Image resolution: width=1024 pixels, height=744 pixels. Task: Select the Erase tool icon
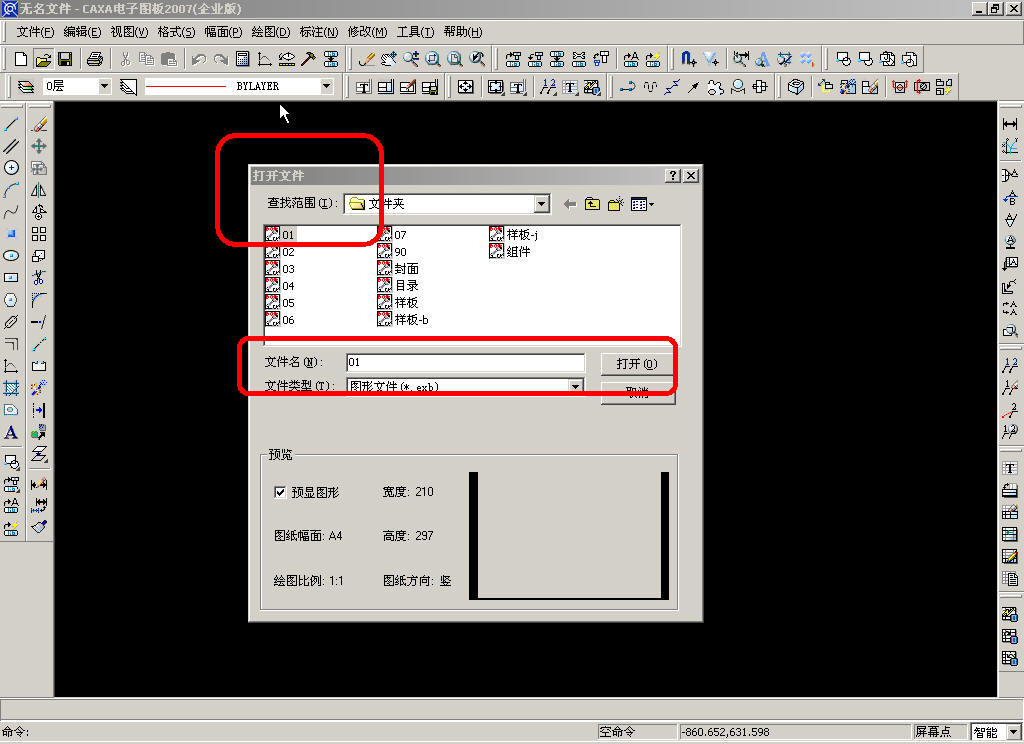[x=39, y=124]
